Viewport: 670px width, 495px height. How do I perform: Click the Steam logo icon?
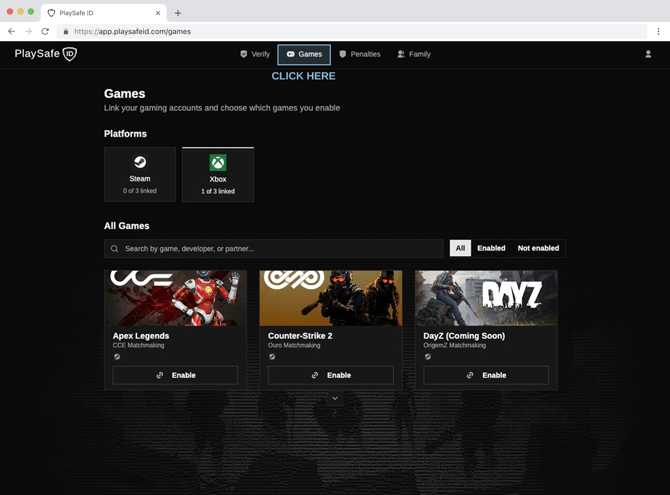(x=140, y=162)
